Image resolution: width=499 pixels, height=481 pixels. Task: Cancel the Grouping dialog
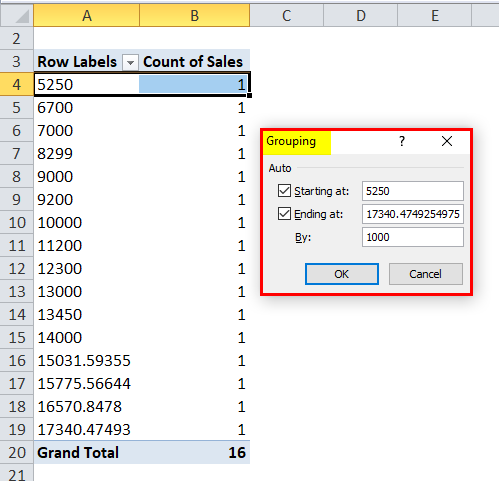coord(426,274)
